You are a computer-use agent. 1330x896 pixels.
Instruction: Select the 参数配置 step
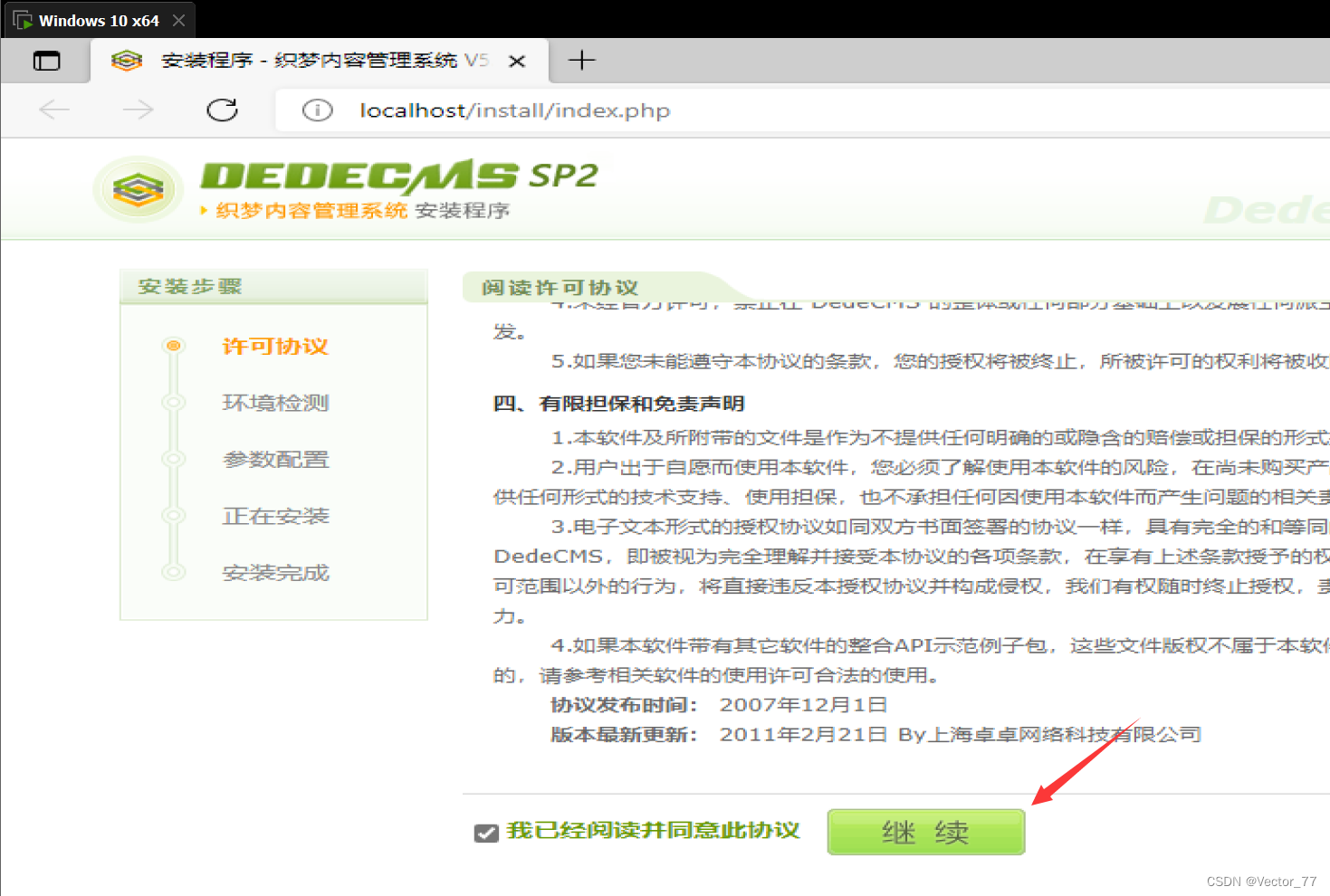click(x=275, y=460)
